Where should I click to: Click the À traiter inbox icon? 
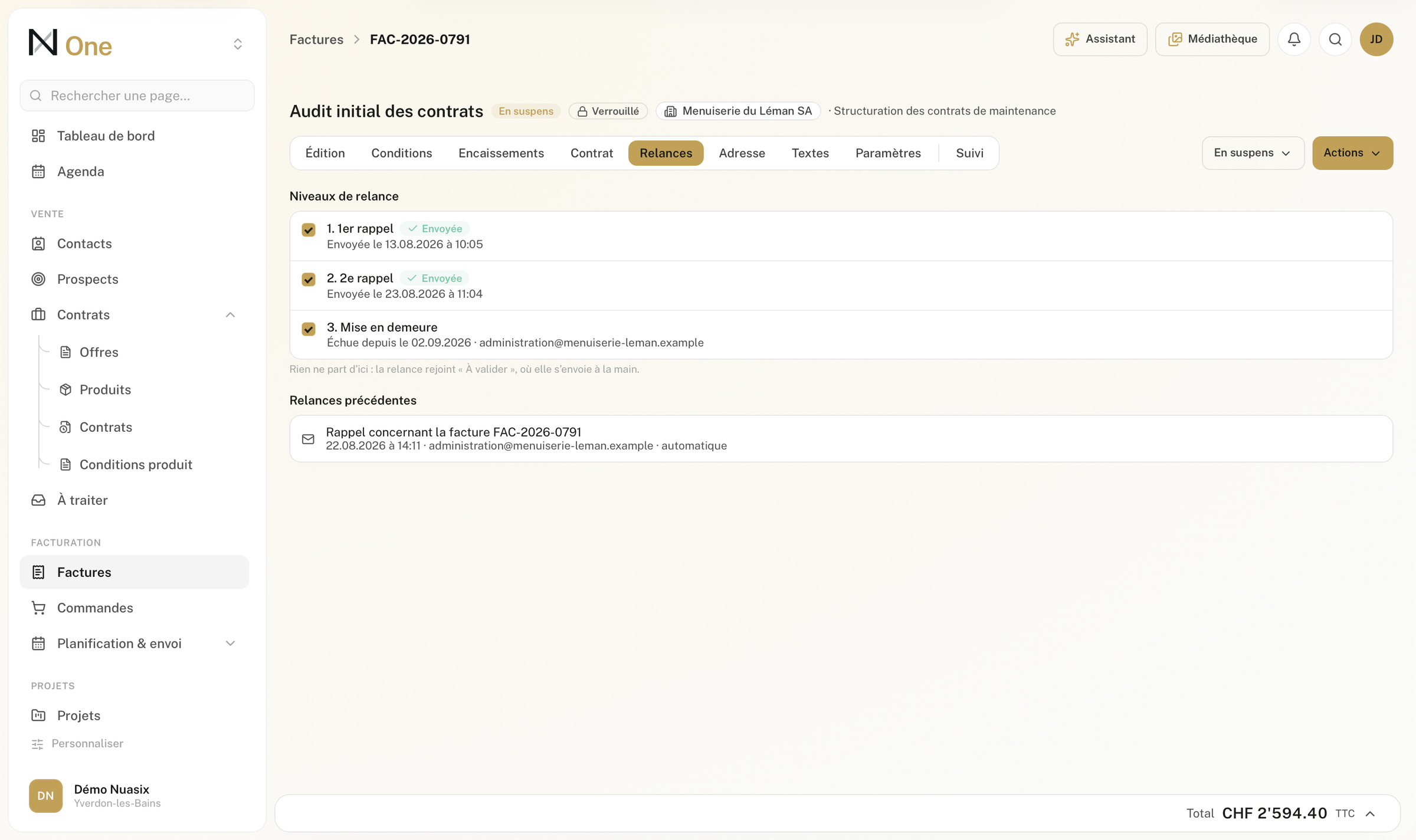pos(38,500)
